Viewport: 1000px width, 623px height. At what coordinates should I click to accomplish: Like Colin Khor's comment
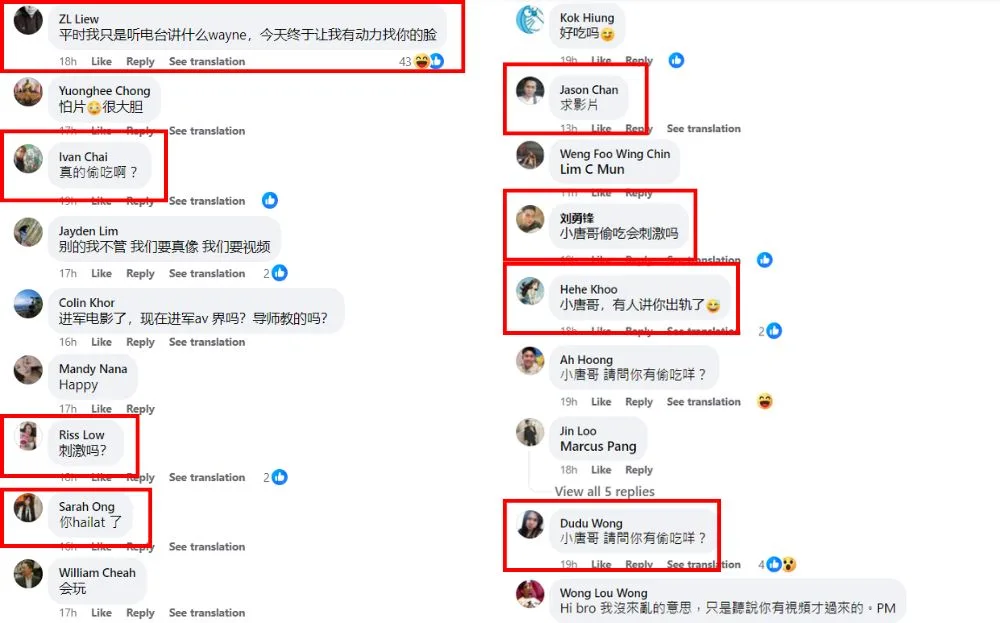(101, 342)
